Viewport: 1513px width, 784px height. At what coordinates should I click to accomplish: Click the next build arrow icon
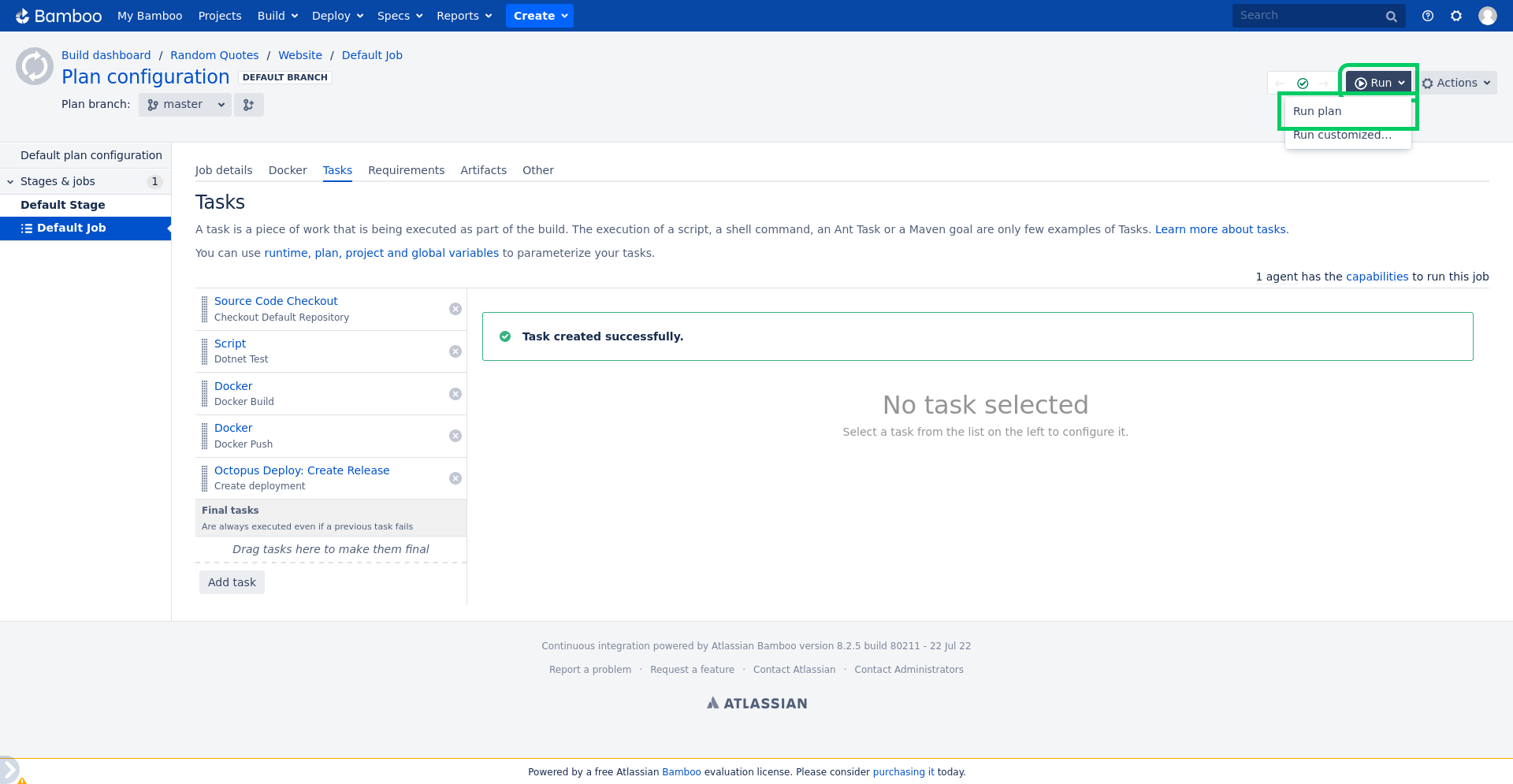1324,84
